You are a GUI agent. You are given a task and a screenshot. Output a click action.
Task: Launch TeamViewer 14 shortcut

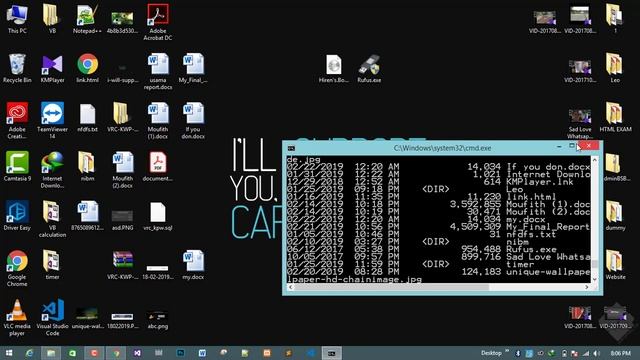click(x=52, y=121)
